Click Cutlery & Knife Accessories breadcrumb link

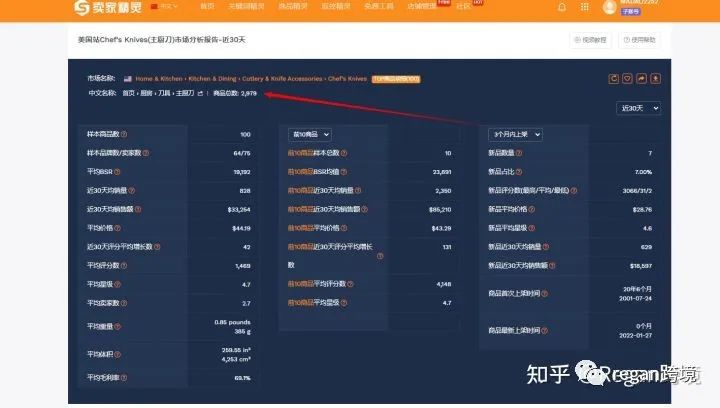click(x=282, y=79)
